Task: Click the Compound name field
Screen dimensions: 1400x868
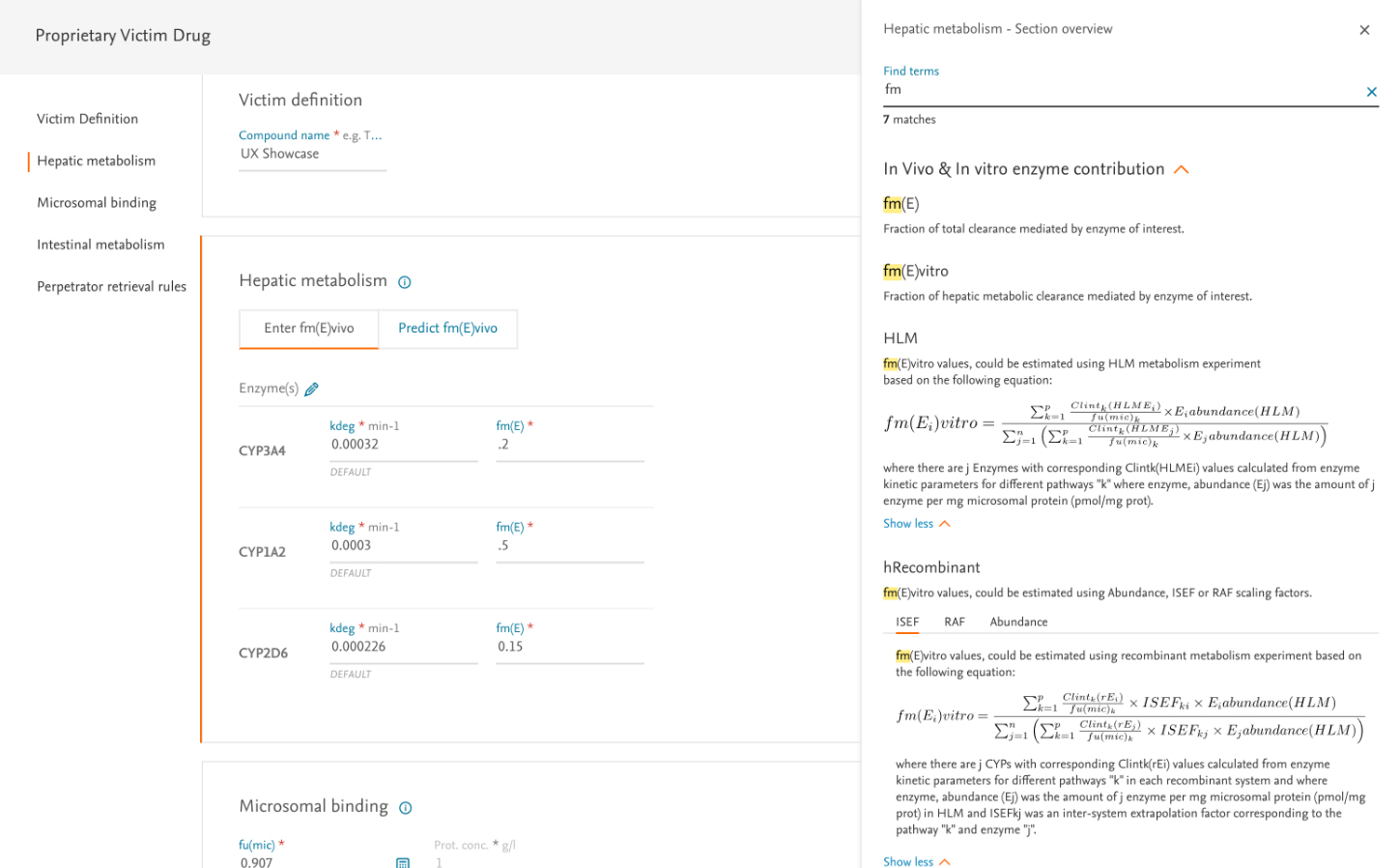Action: click(312, 154)
